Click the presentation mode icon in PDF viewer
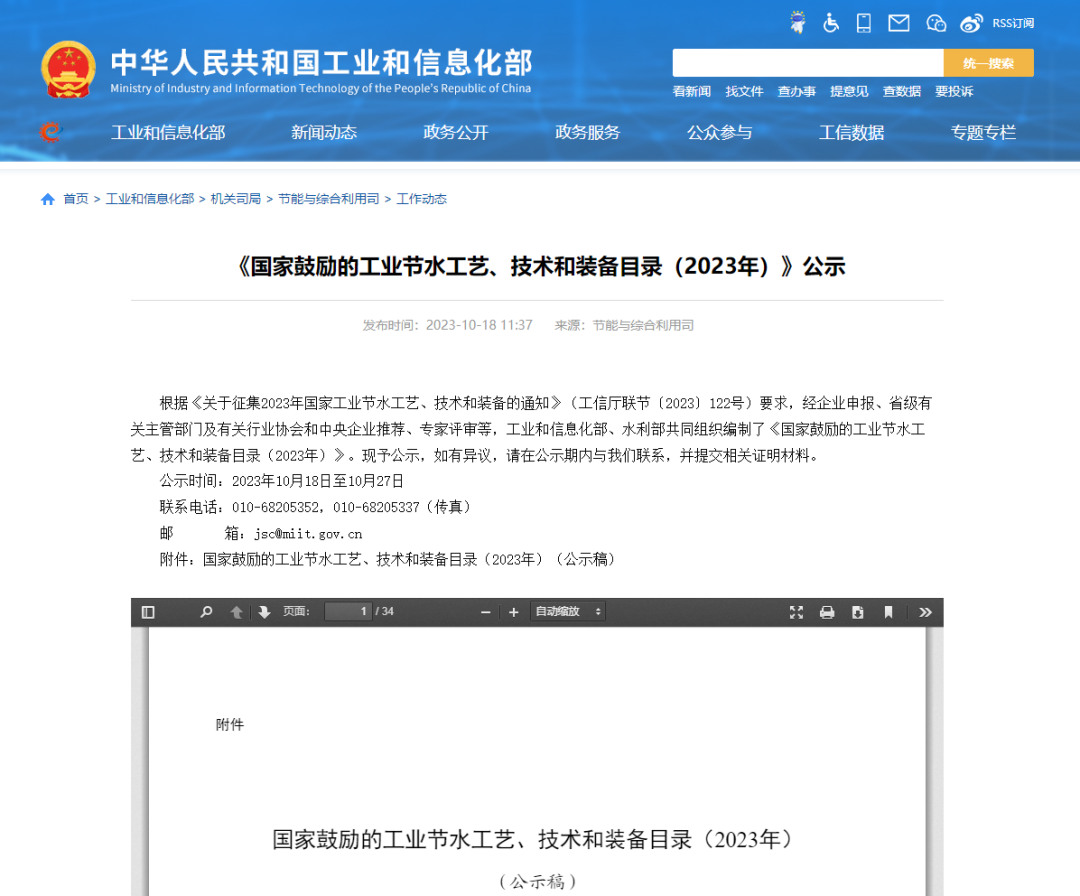Viewport: 1080px width, 896px height. pos(796,611)
